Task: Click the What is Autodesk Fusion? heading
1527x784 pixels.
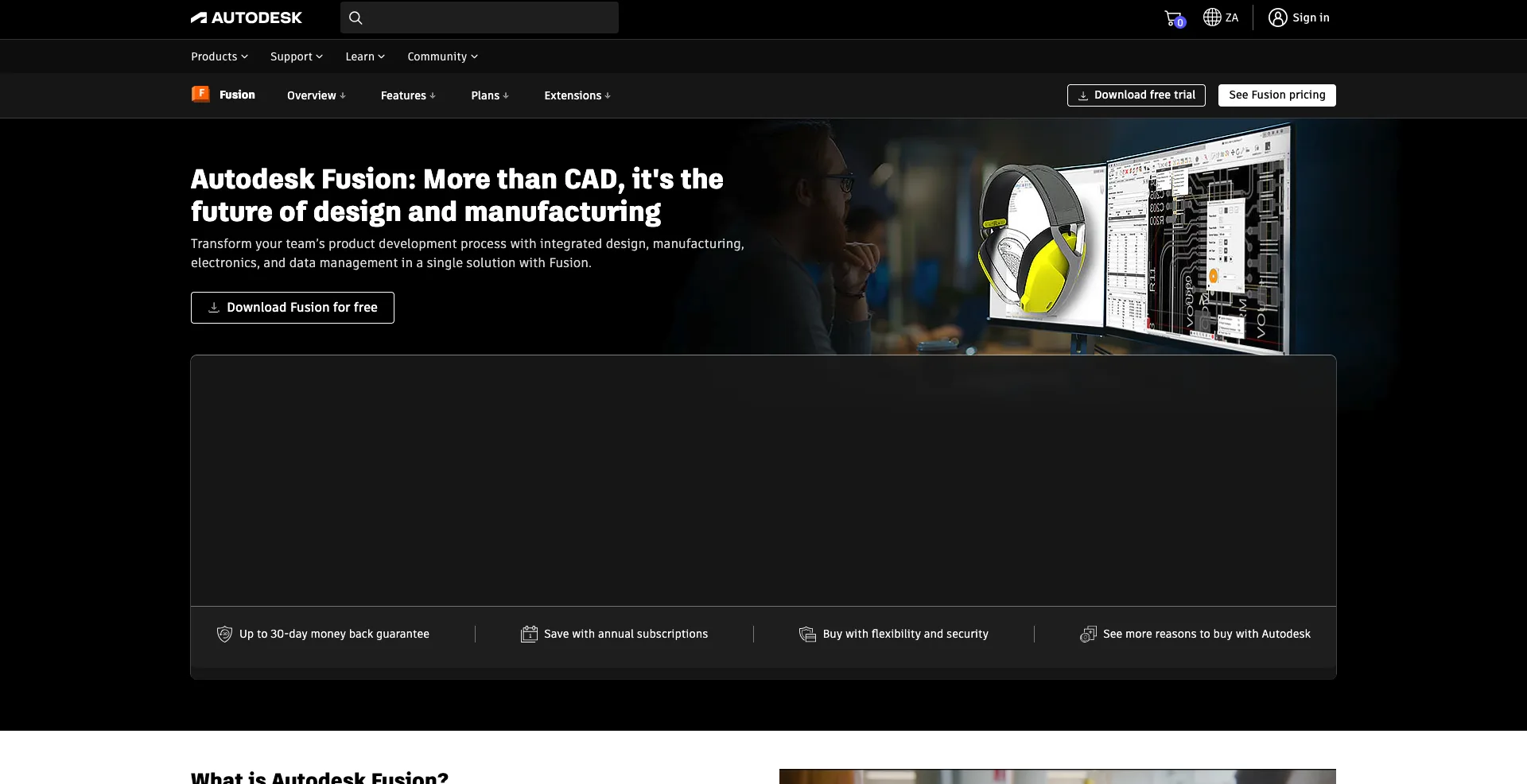Action: [x=320, y=777]
